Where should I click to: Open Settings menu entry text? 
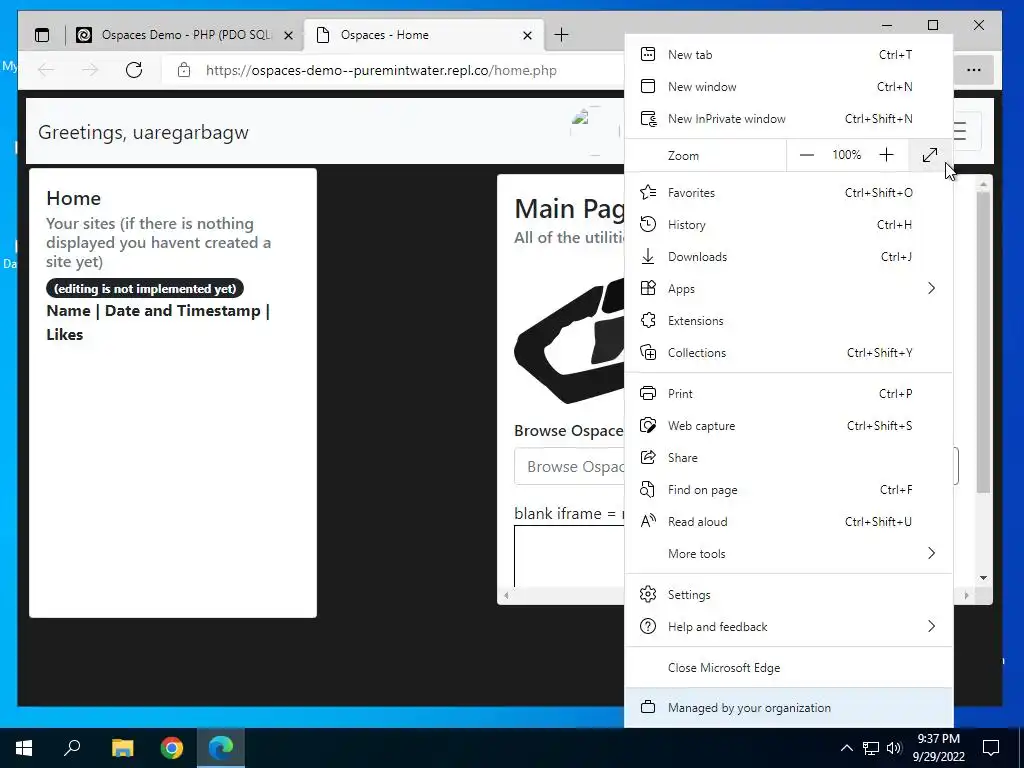[x=689, y=595]
